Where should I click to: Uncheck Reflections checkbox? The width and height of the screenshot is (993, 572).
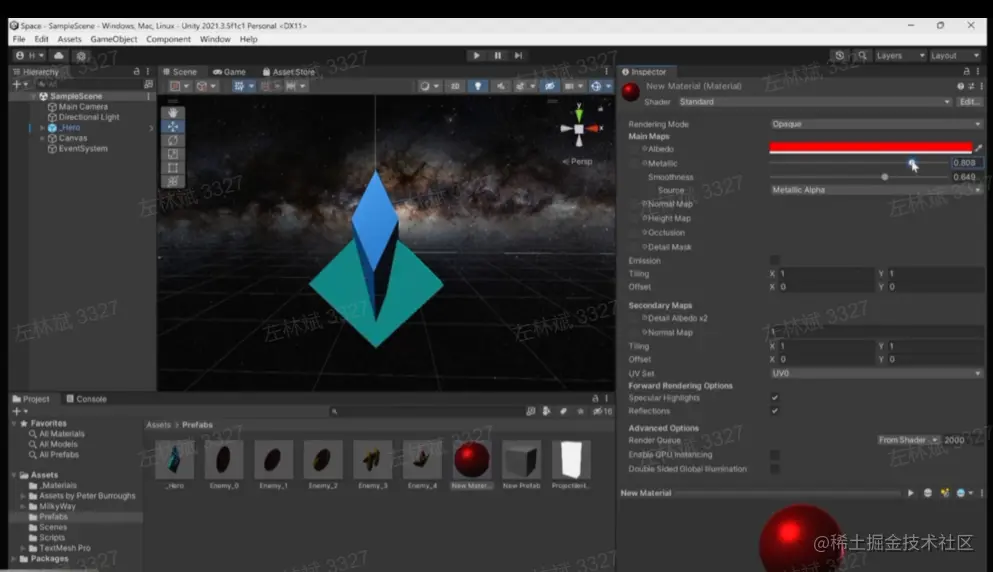tap(775, 411)
